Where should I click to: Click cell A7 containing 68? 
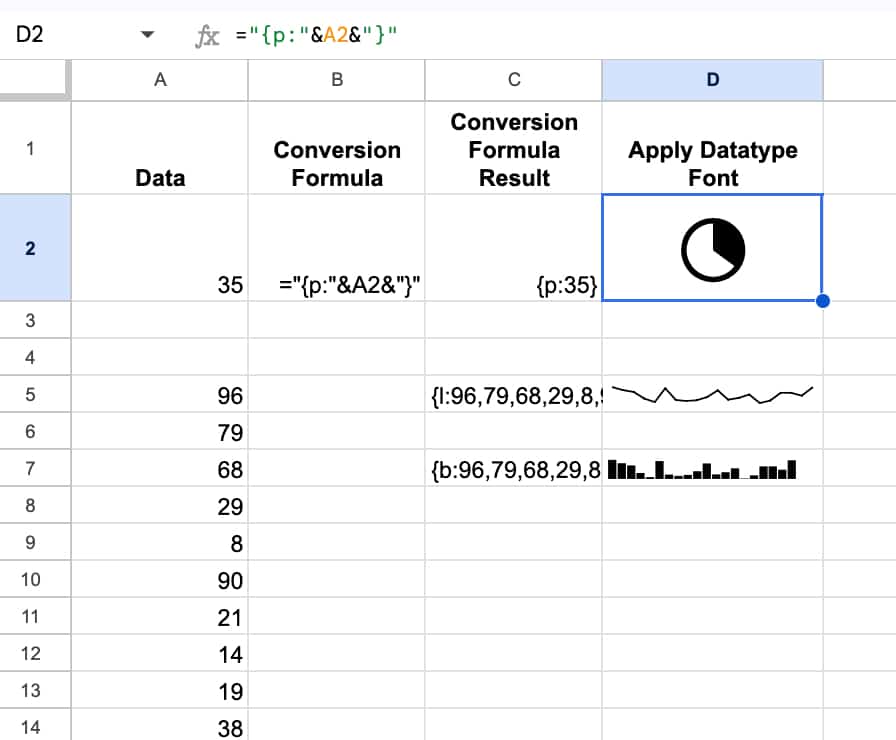click(160, 468)
